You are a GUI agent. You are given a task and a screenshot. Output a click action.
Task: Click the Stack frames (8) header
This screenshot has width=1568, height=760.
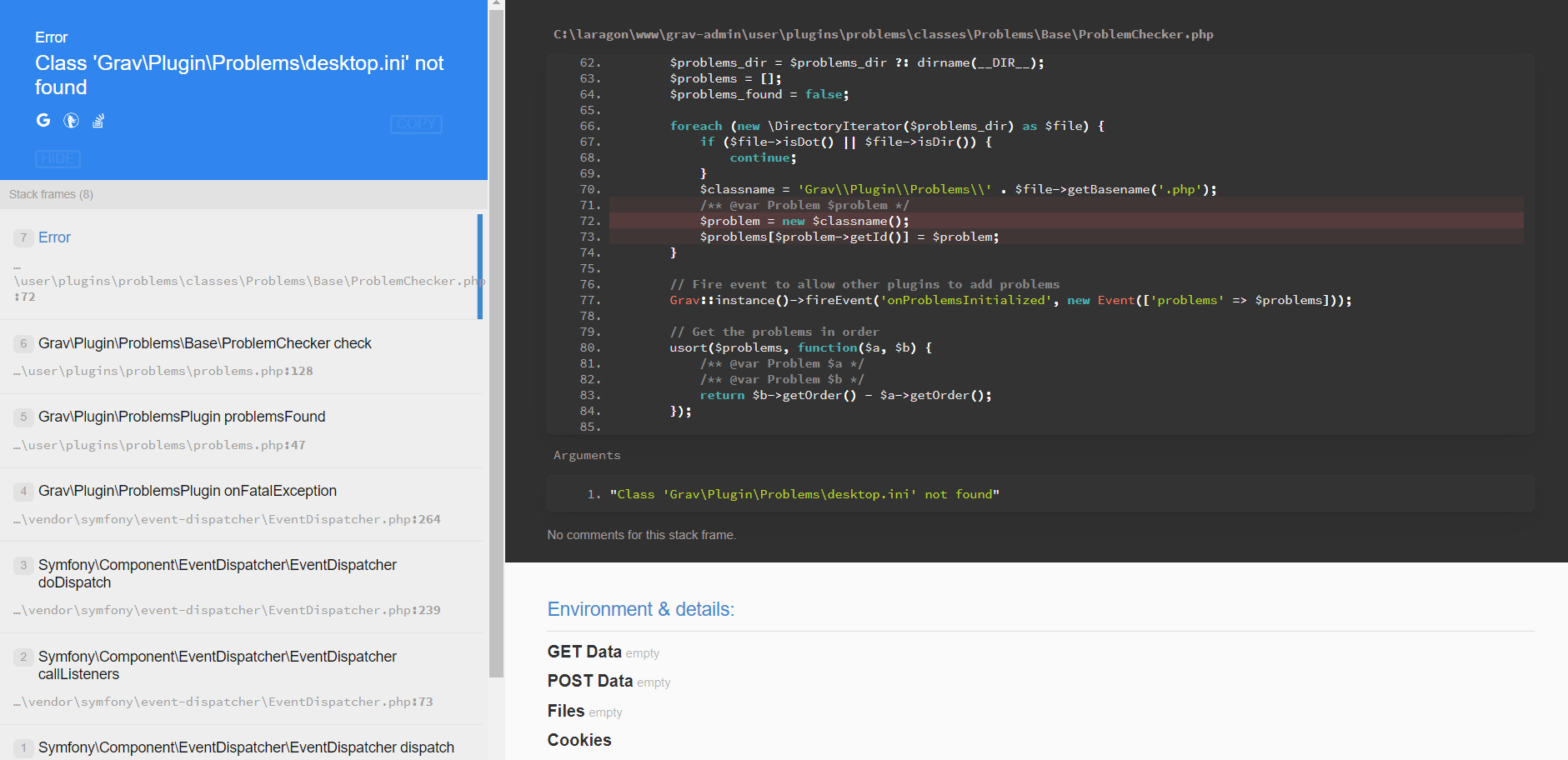[x=50, y=194]
